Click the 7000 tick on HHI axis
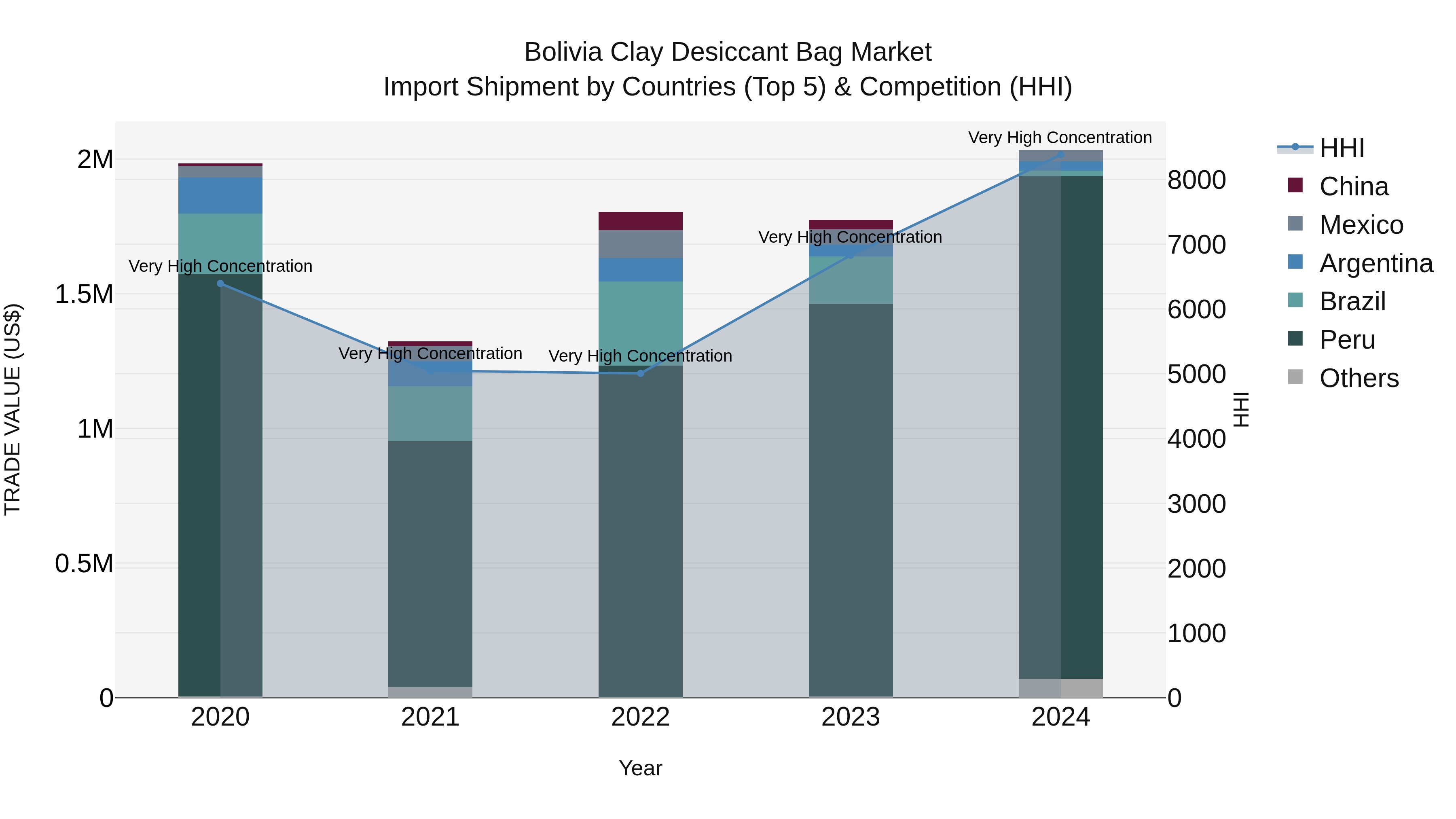1456x819 pixels. [x=1197, y=245]
